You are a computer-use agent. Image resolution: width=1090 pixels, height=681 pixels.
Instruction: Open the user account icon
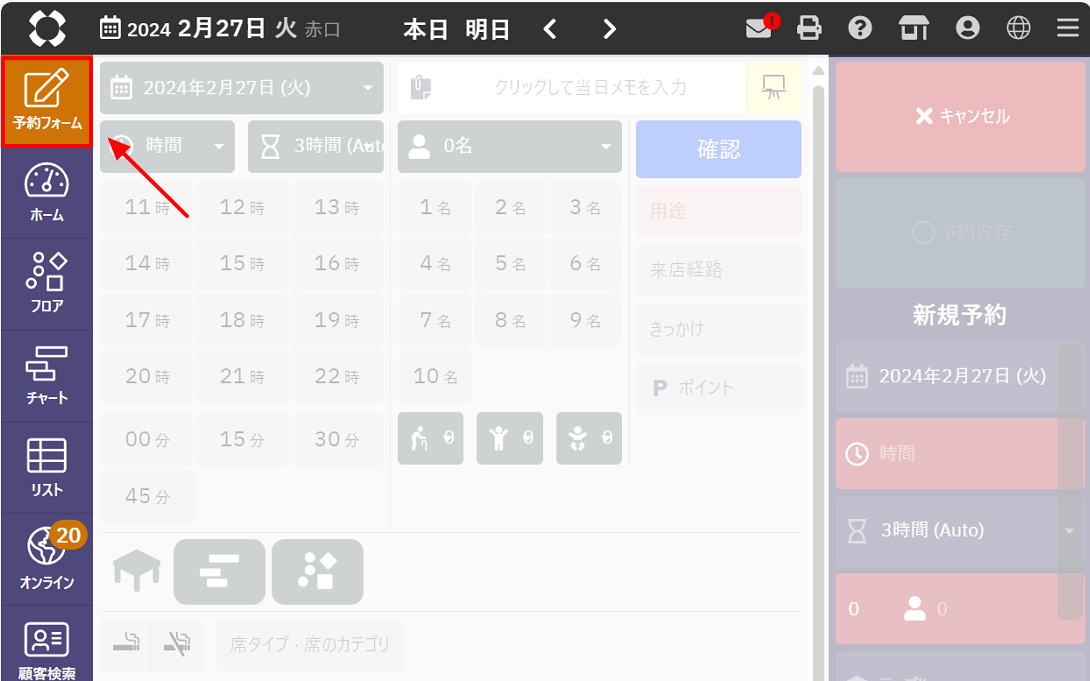[967, 28]
